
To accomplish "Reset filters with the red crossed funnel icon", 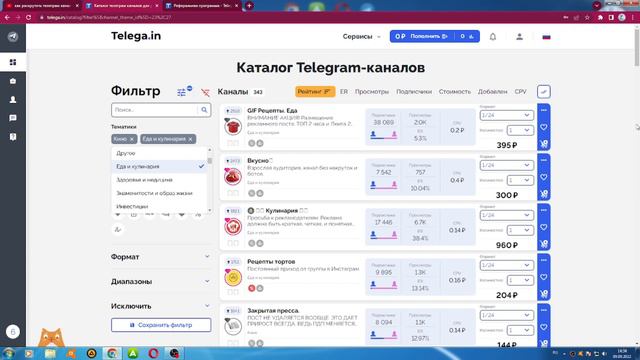I will (205, 93).
